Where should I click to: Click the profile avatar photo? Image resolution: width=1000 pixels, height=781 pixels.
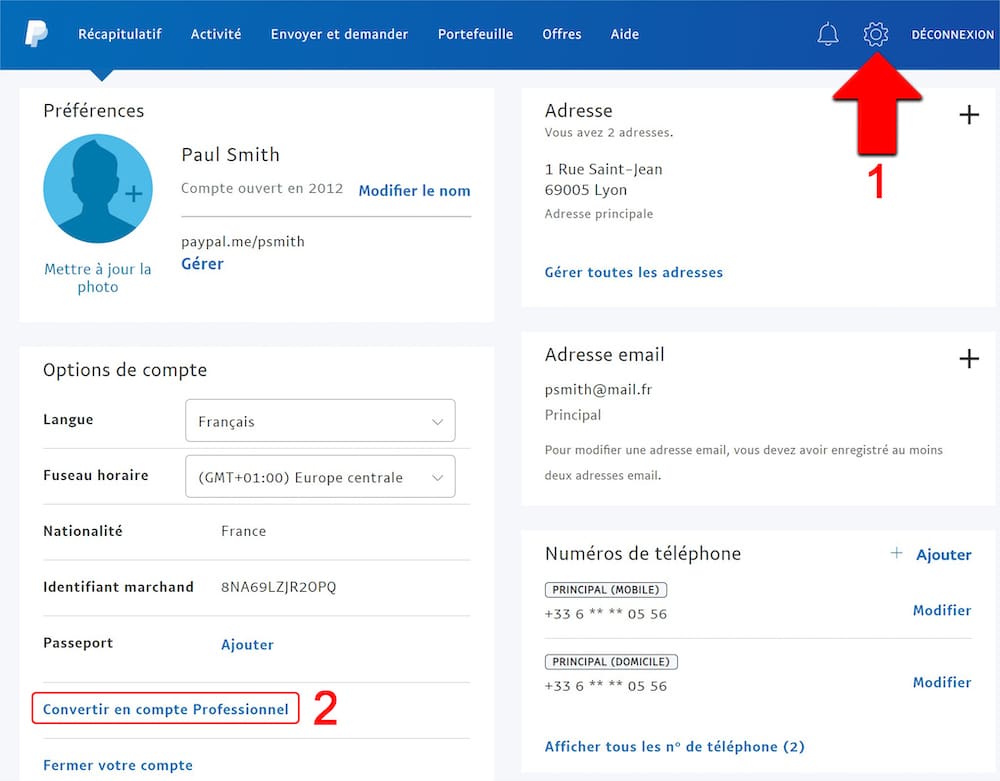[x=97, y=189]
